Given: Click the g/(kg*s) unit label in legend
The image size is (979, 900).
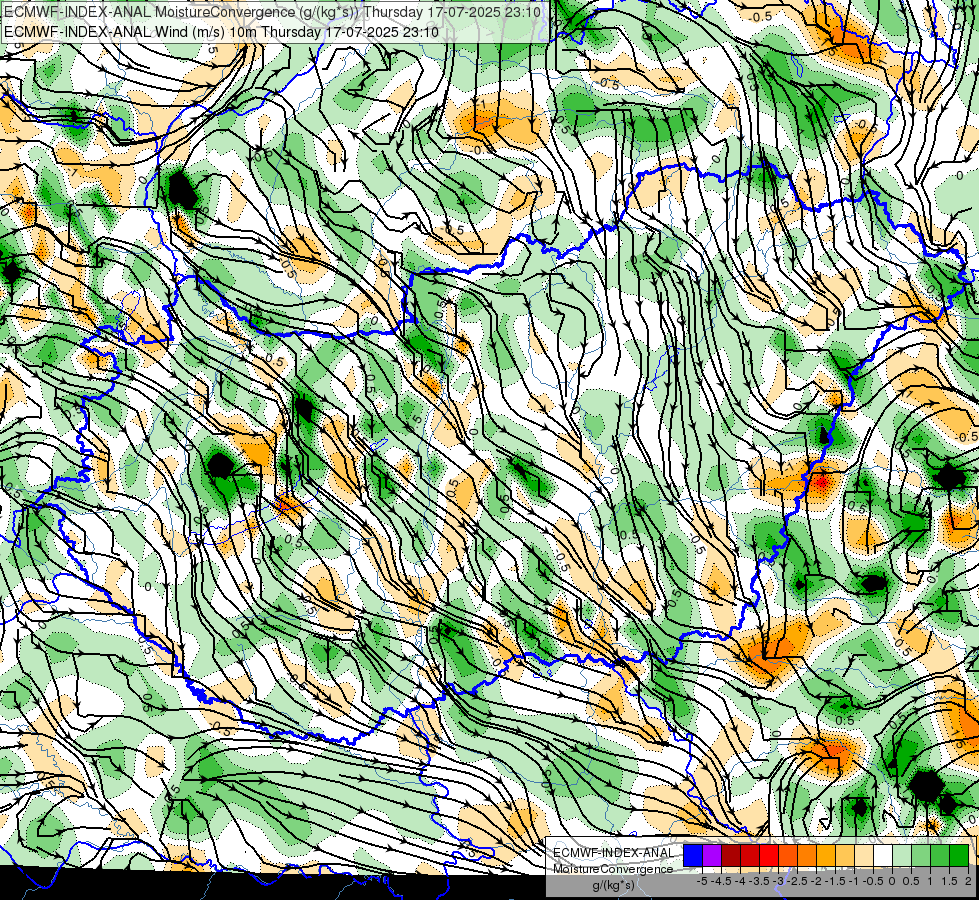Looking at the screenshot, I should click(x=613, y=886).
